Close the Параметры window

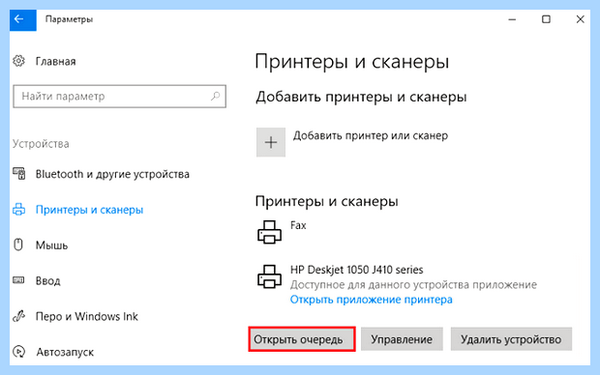pyautogui.click(x=580, y=19)
